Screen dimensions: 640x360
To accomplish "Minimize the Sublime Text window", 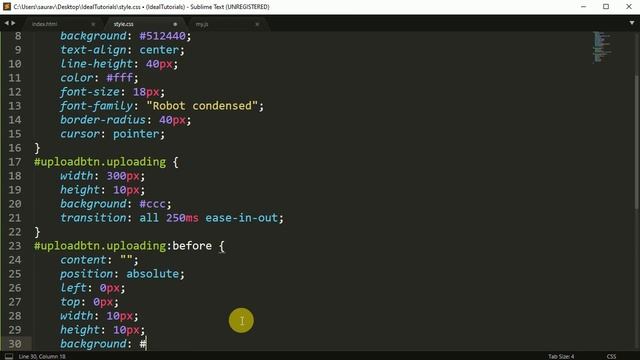I will [584, 7].
